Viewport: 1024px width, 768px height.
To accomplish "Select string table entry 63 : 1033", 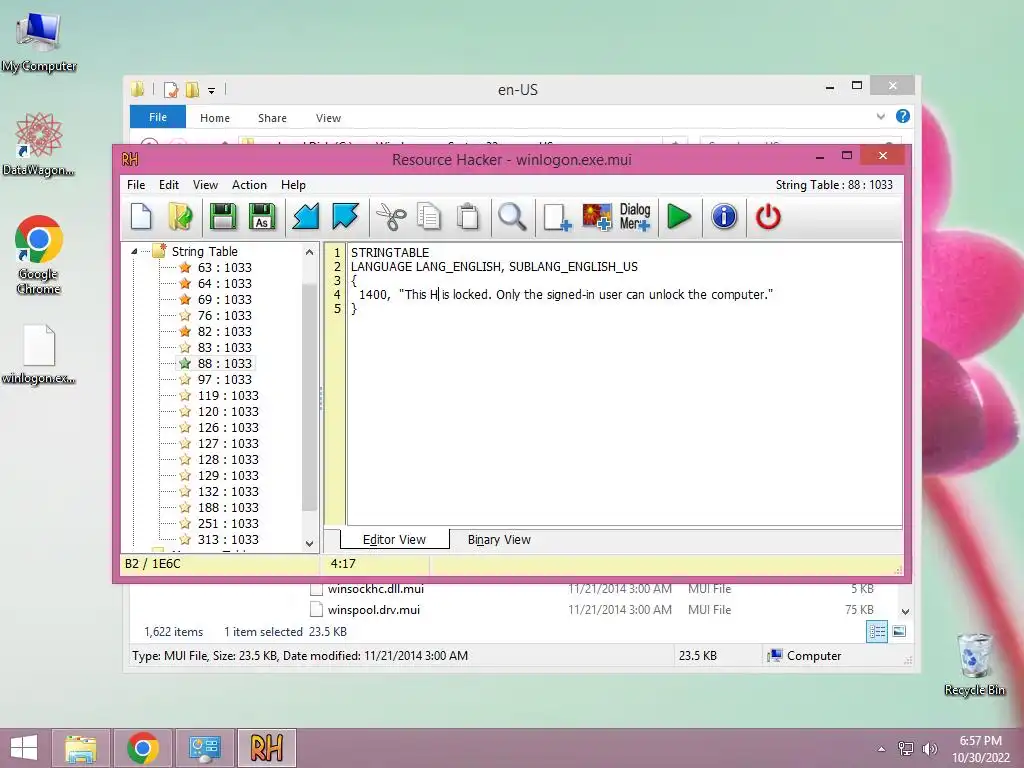I will click(x=224, y=267).
